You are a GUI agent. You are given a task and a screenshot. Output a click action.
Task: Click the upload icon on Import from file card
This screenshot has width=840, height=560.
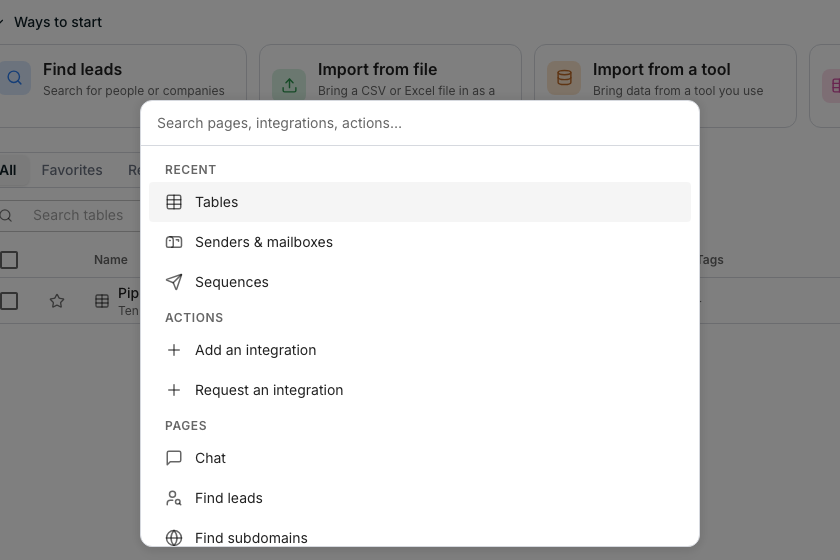(x=289, y=85)
